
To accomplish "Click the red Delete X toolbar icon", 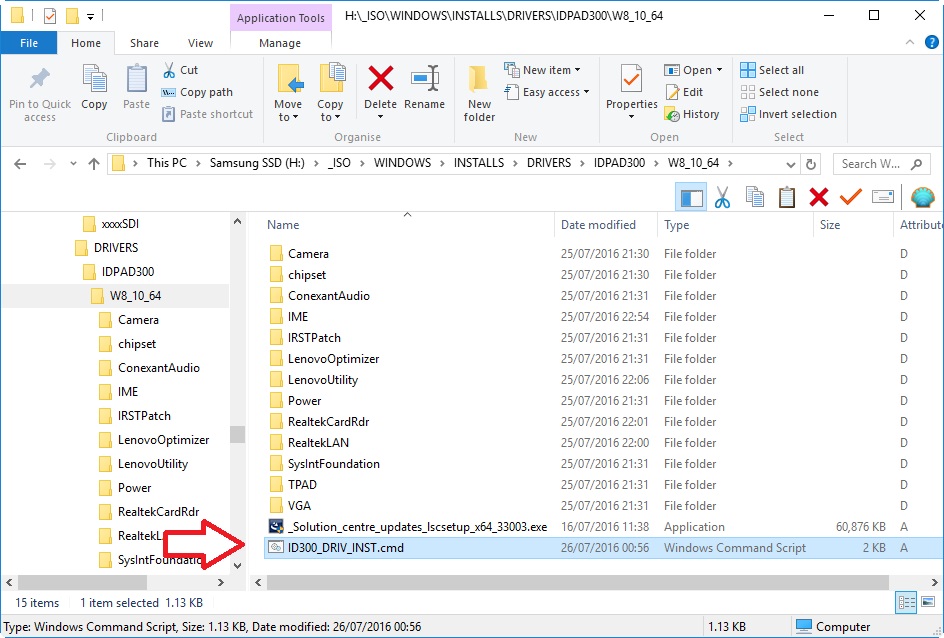I will pos(818,196).
